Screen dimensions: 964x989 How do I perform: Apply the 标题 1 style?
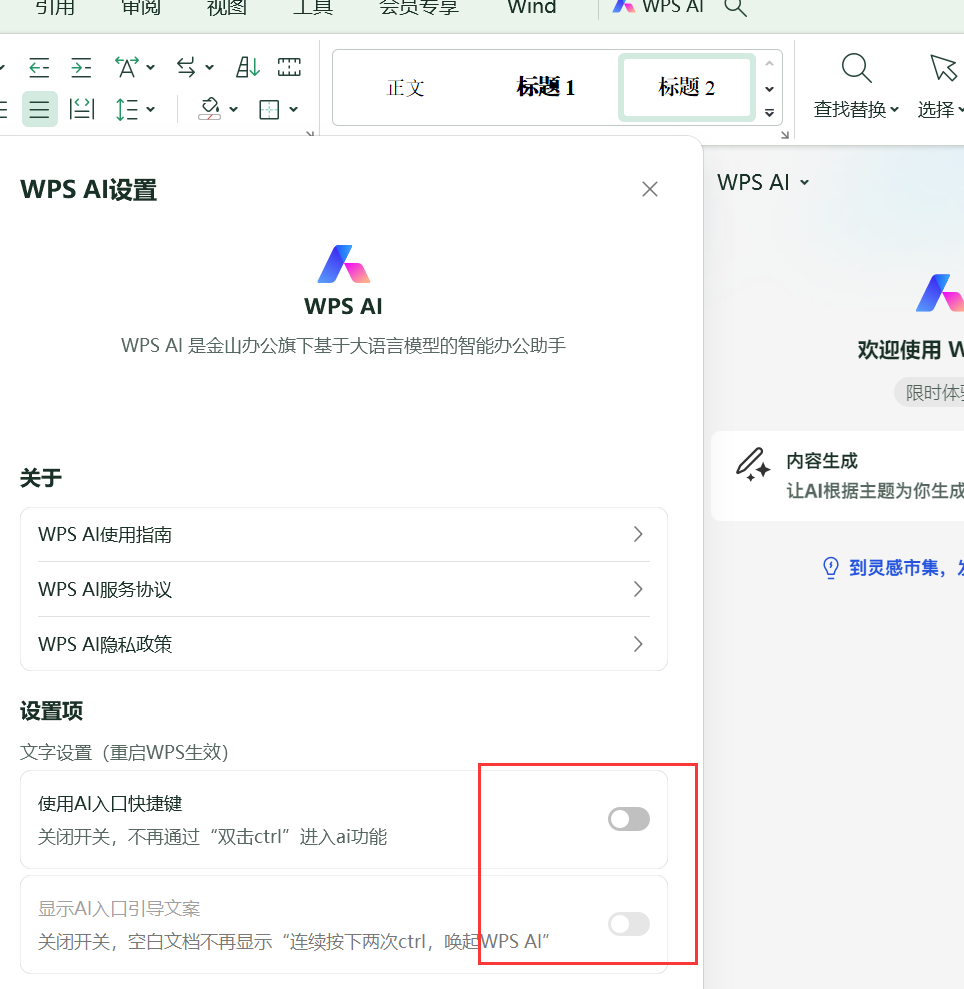click(546, 88)
